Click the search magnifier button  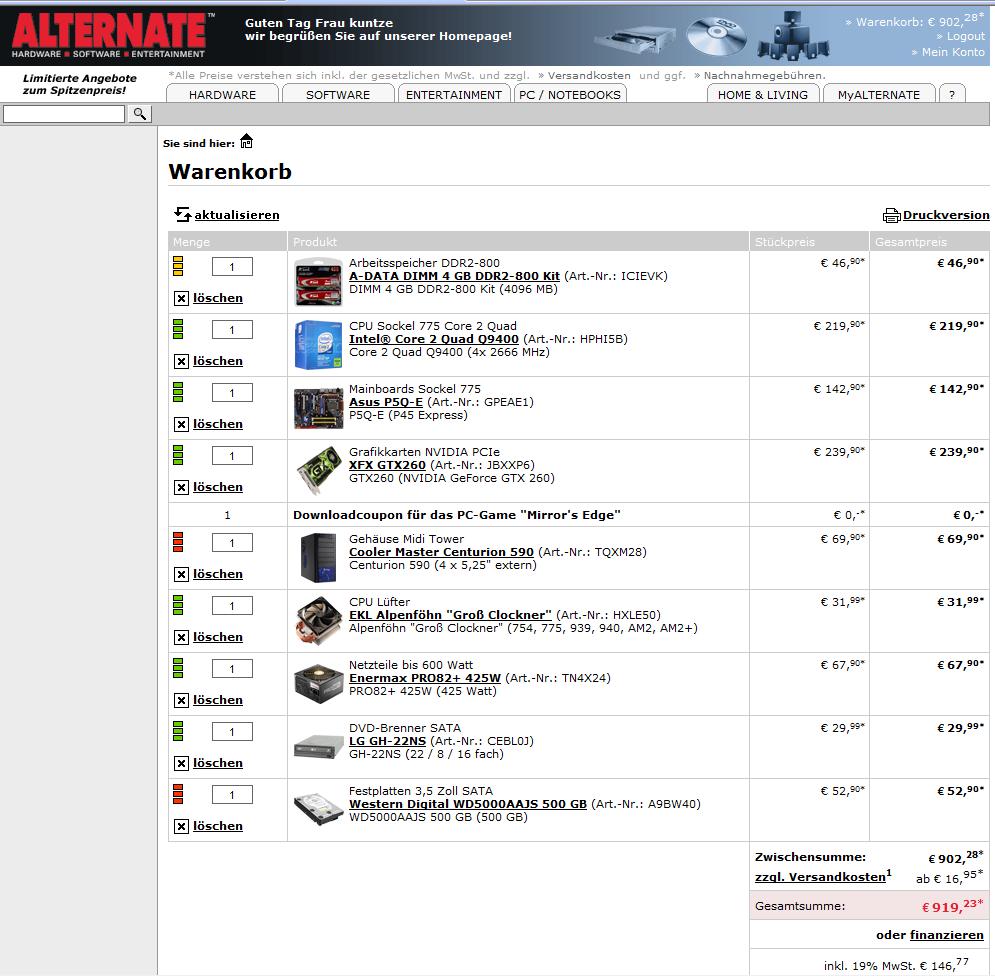(x=140, y=114)
